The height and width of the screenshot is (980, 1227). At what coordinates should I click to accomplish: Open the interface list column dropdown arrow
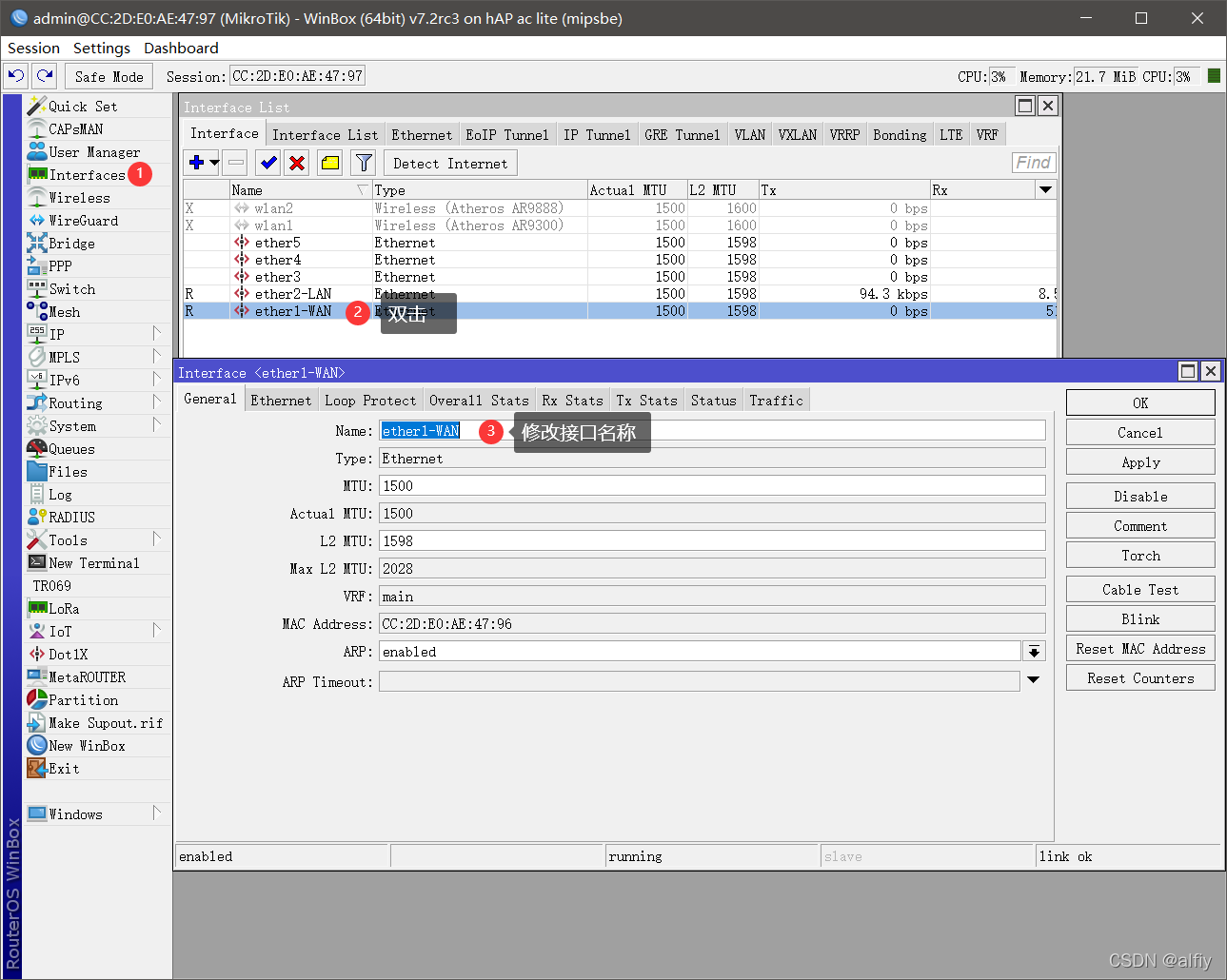1046,189
